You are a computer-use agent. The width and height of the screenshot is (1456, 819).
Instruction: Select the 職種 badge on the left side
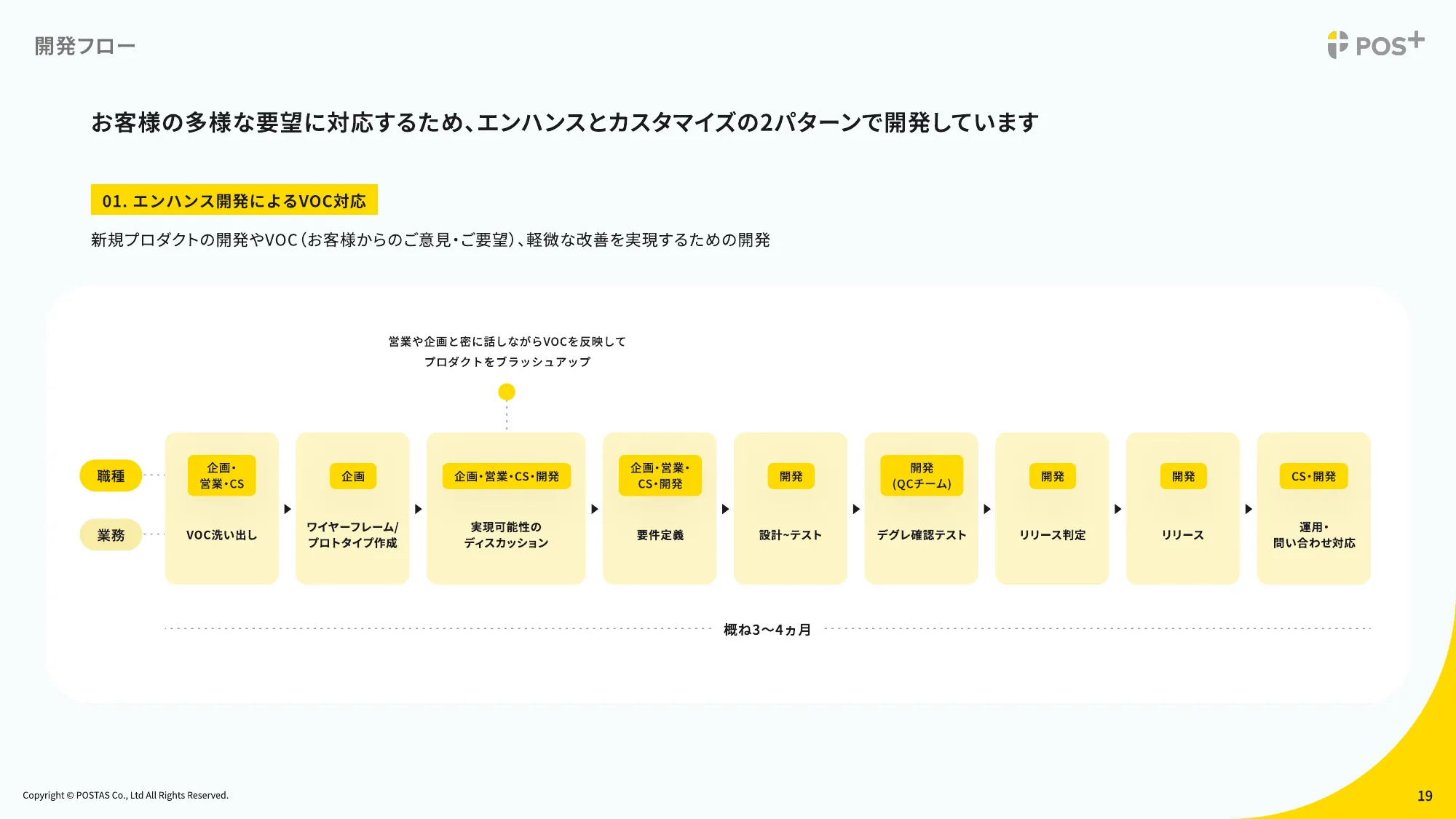coord(110,475)
